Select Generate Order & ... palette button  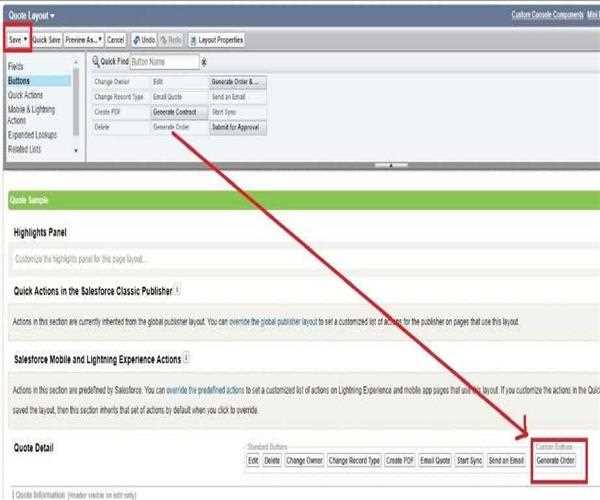[x=238, y=82]
